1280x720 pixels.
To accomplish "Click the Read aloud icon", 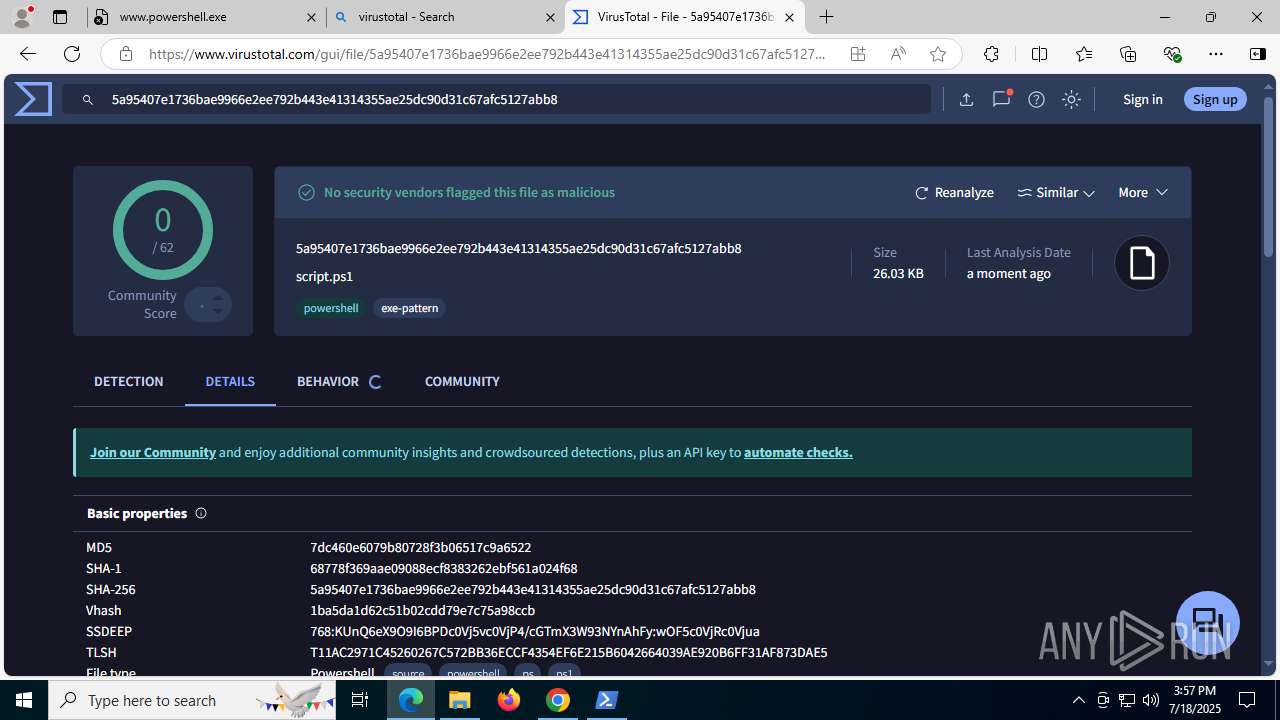I will (898, 54).
